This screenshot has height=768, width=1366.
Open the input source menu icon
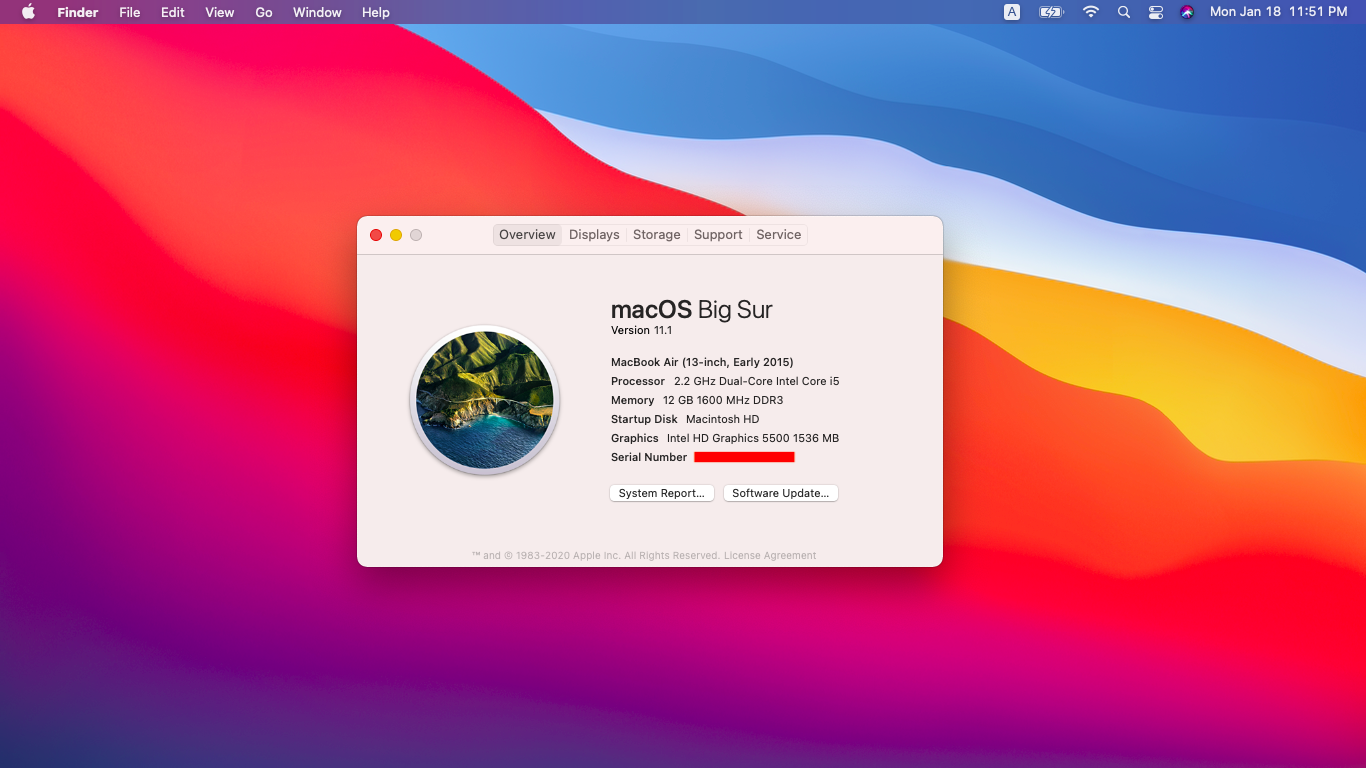(x=1012, y=12)
